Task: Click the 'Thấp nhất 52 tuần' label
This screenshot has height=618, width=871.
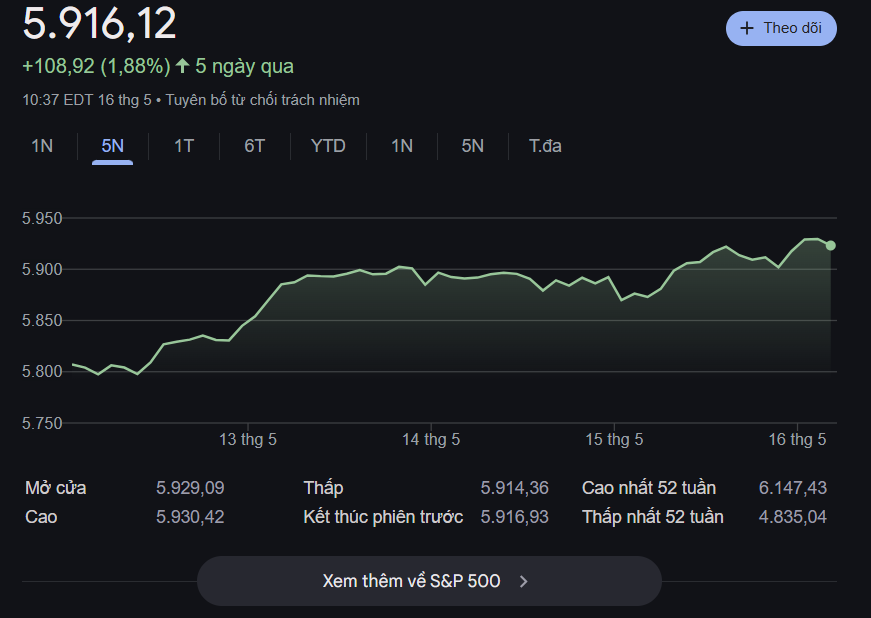Action: [653, 517]
